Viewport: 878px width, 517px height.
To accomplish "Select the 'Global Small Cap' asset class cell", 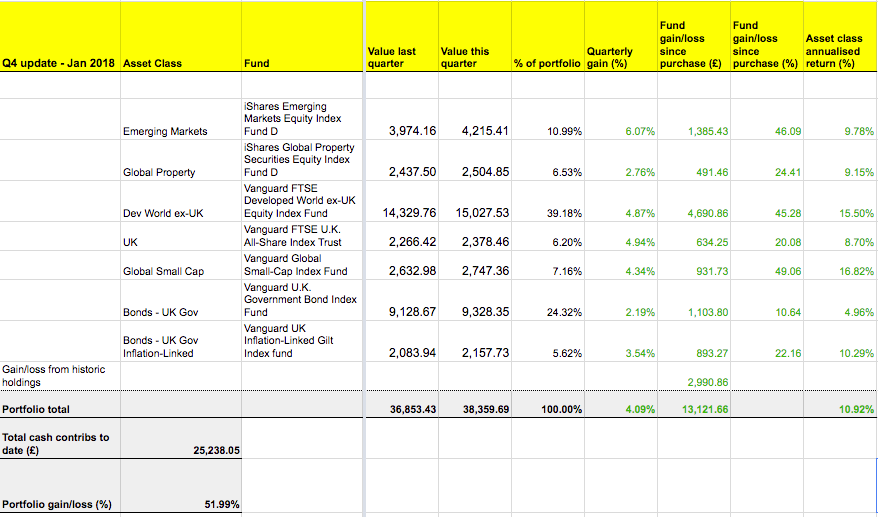I will pos(163,271).
